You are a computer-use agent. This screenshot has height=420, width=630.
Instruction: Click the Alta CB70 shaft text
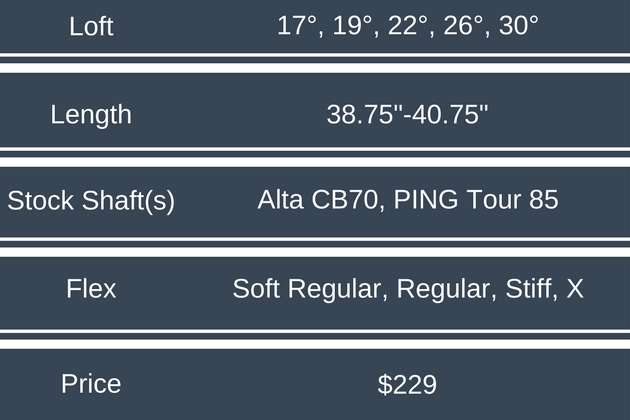(x=318, y=201)
